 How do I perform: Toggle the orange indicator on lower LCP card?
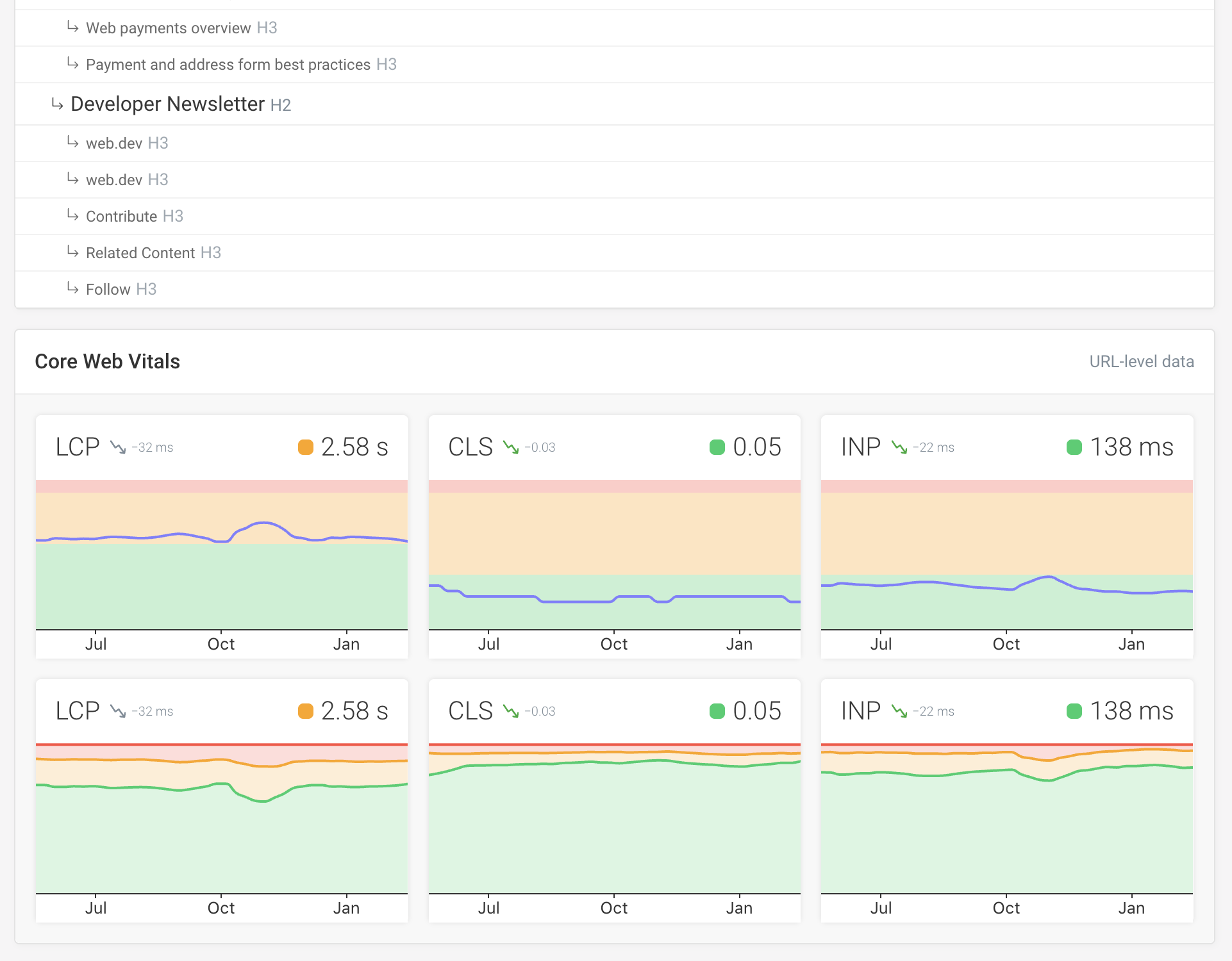coord(305,711)
